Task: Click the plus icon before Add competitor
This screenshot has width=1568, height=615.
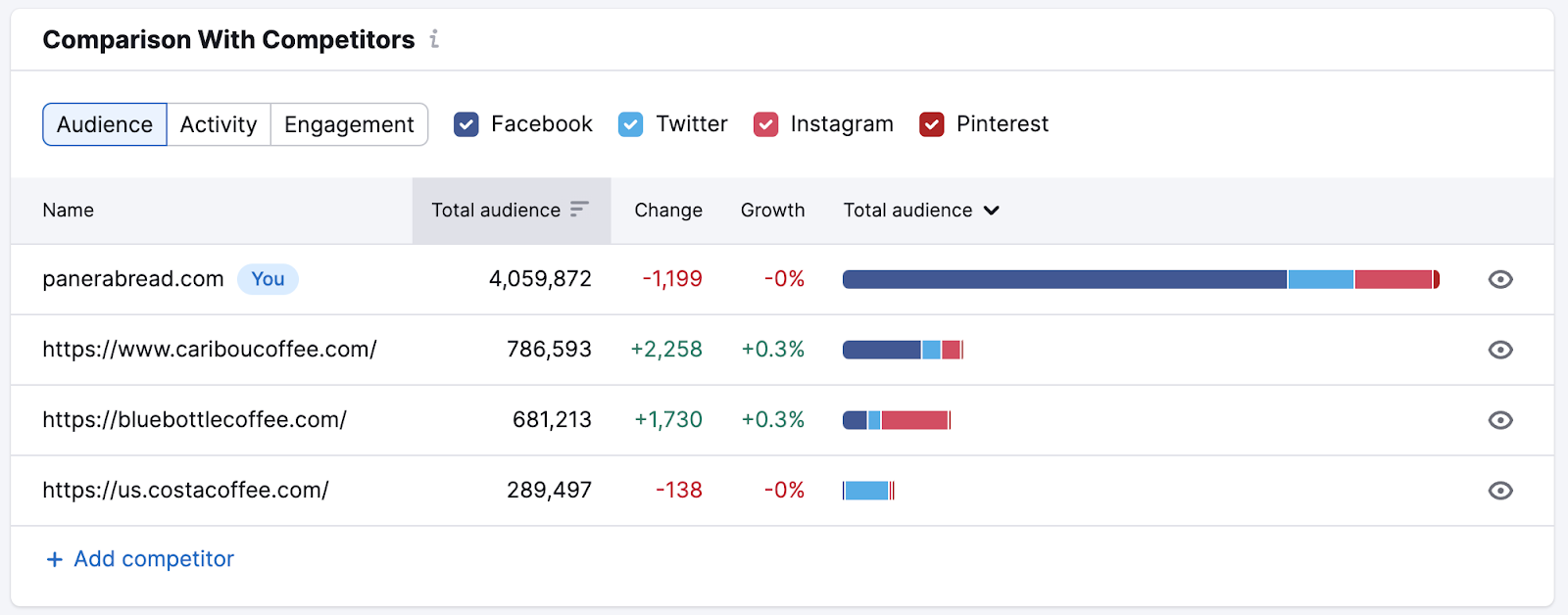Action: 55,559
